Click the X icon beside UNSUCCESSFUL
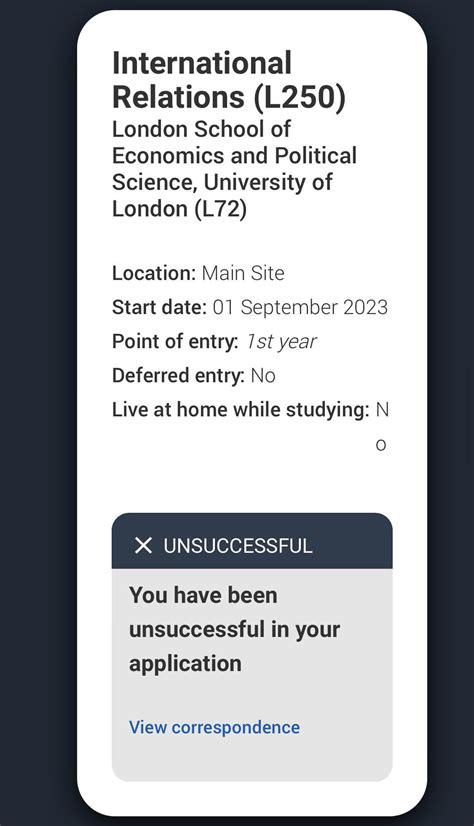Image resolution: width=474 pixels, height=826 pixels. [143, 546]
